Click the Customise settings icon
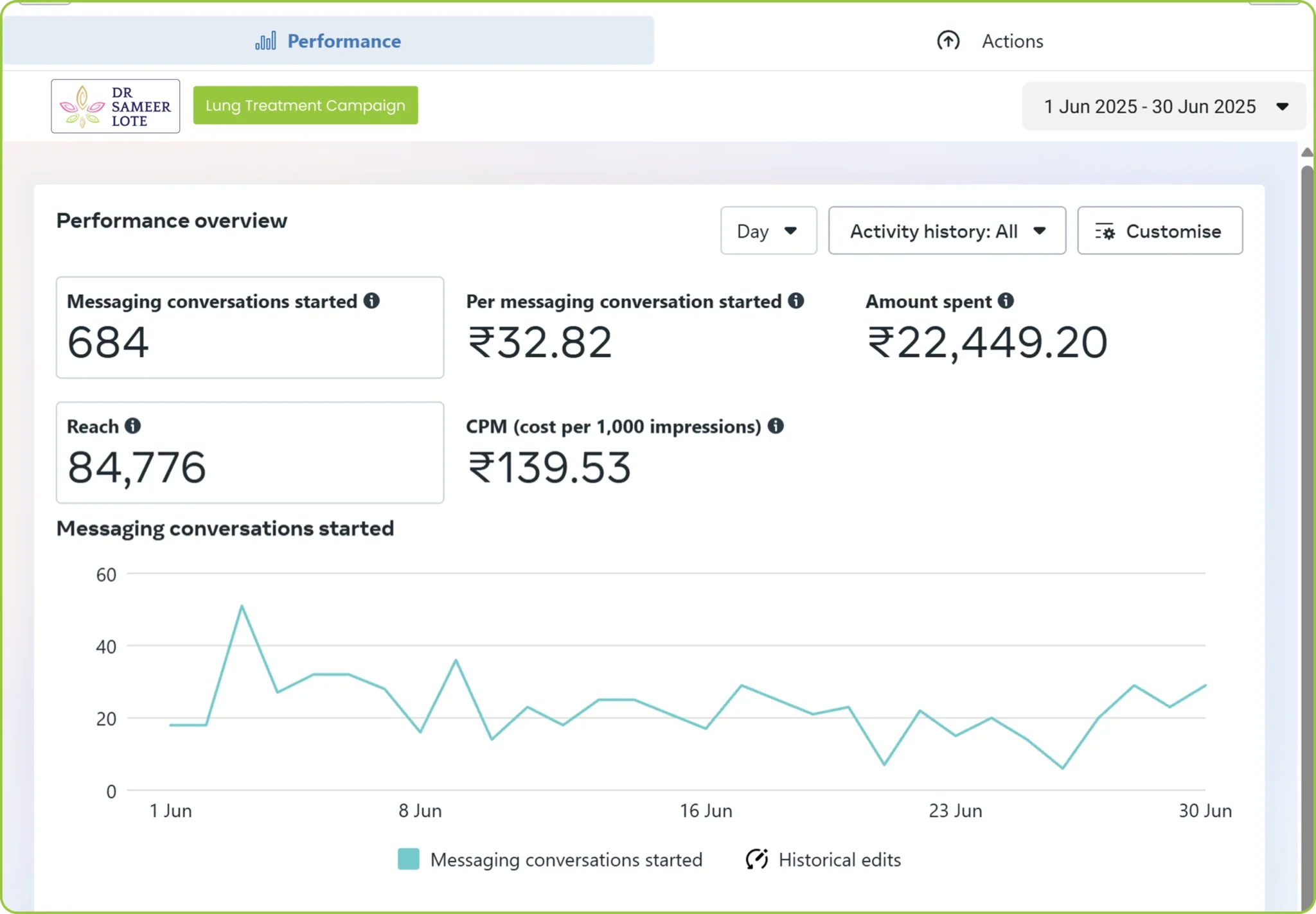This screenshot has height=914, width=1316. click(x=1105, y=231)
